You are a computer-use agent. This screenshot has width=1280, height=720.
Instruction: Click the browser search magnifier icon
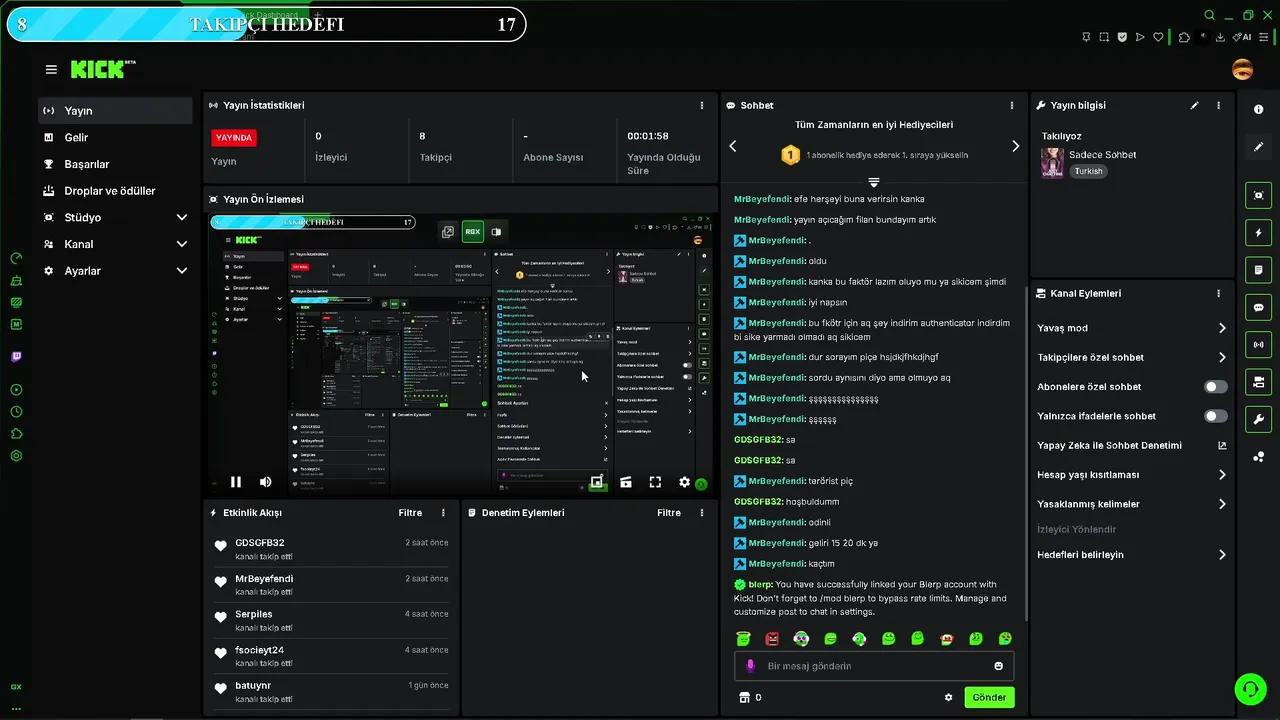1209,15
